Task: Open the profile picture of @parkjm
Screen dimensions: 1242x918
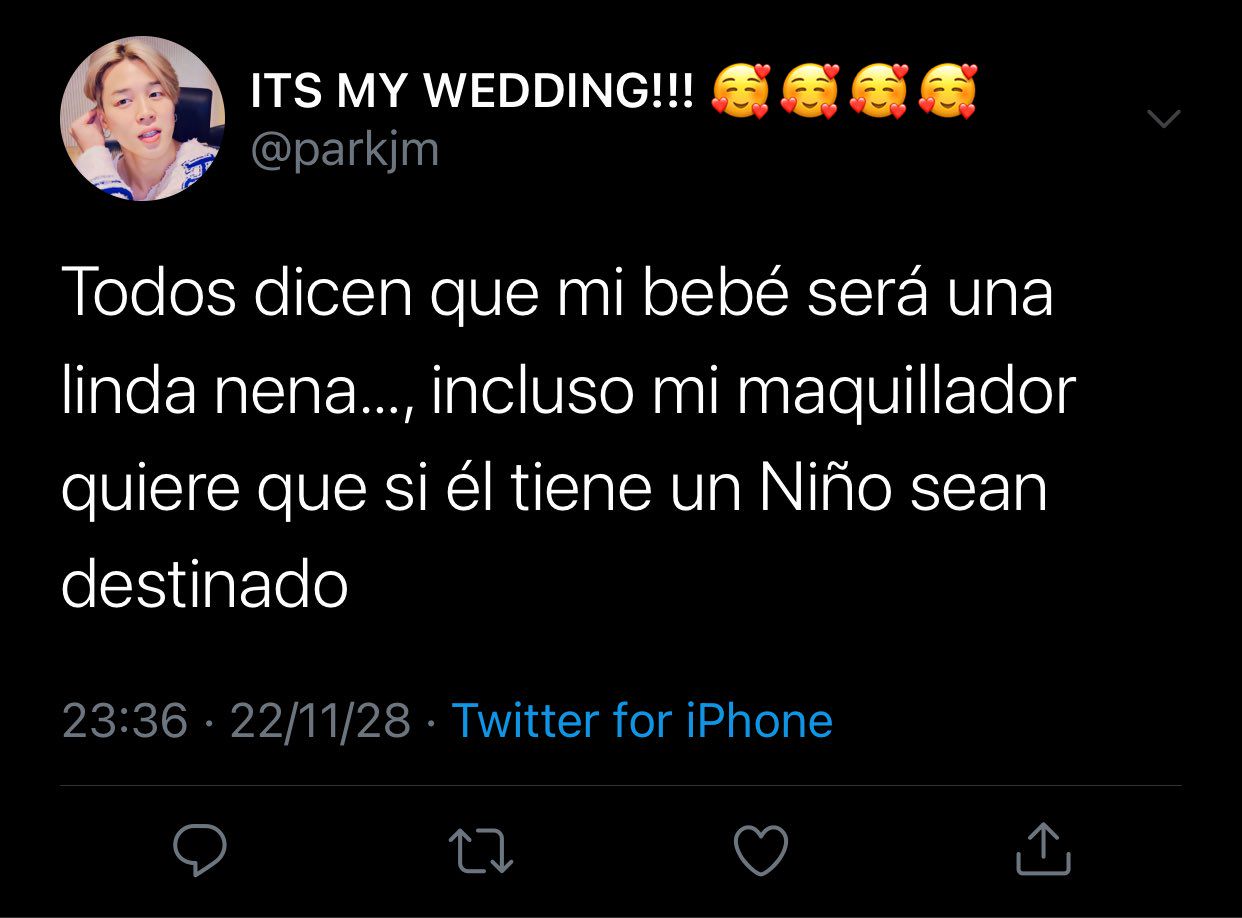Action: pyautogui.click(x=143, y=118)
